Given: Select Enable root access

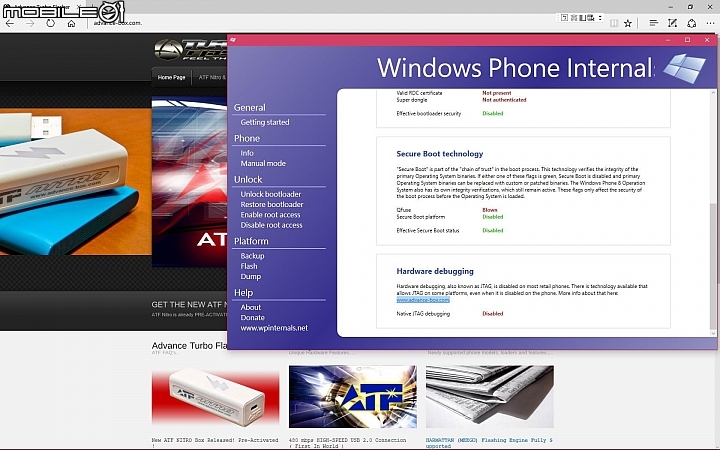Looking at the screenshot, I should 270,215.
